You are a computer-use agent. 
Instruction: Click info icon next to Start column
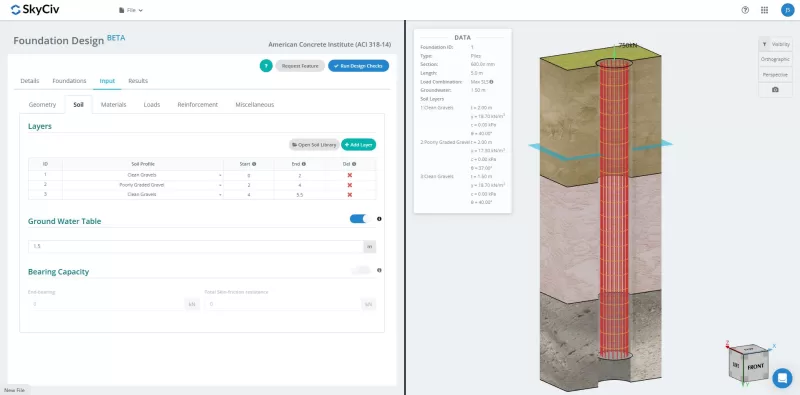click(254, 164)
